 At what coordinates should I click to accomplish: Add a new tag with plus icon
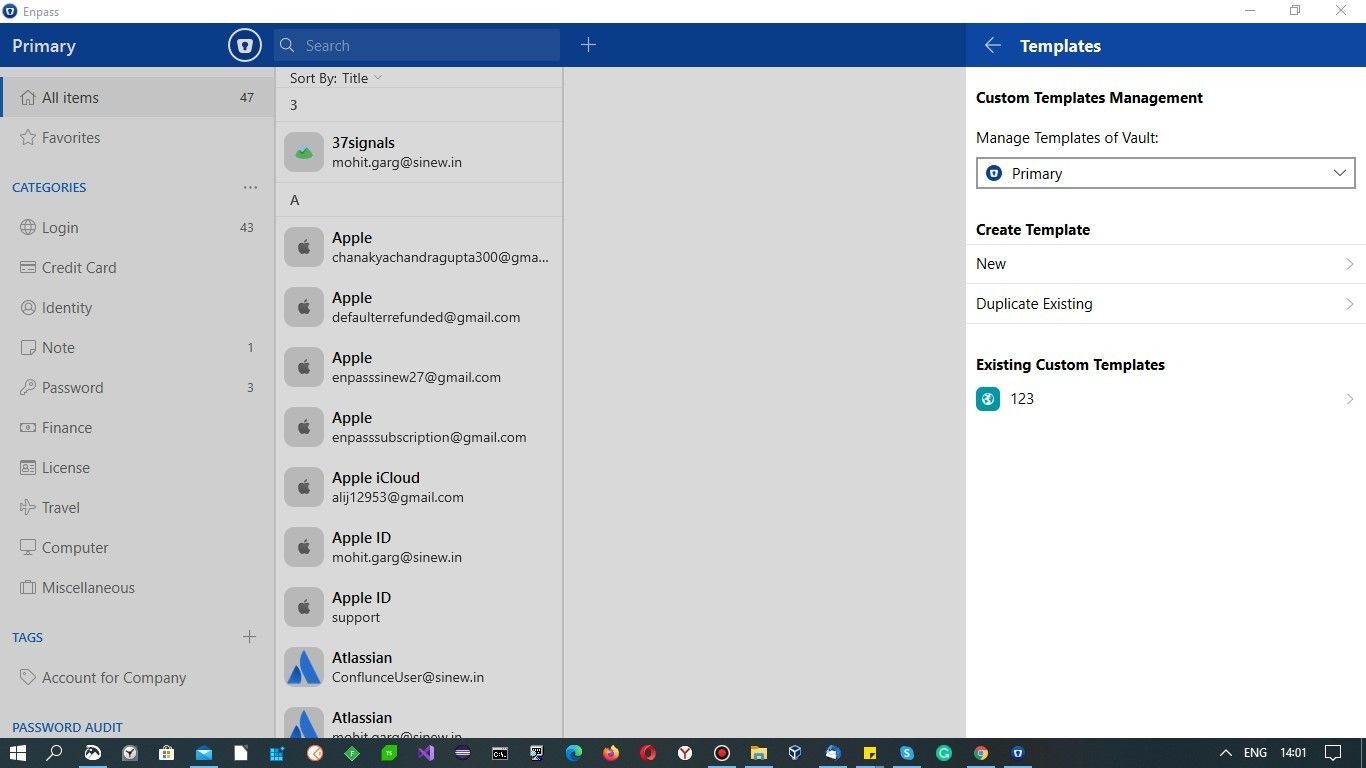(250, 637)
